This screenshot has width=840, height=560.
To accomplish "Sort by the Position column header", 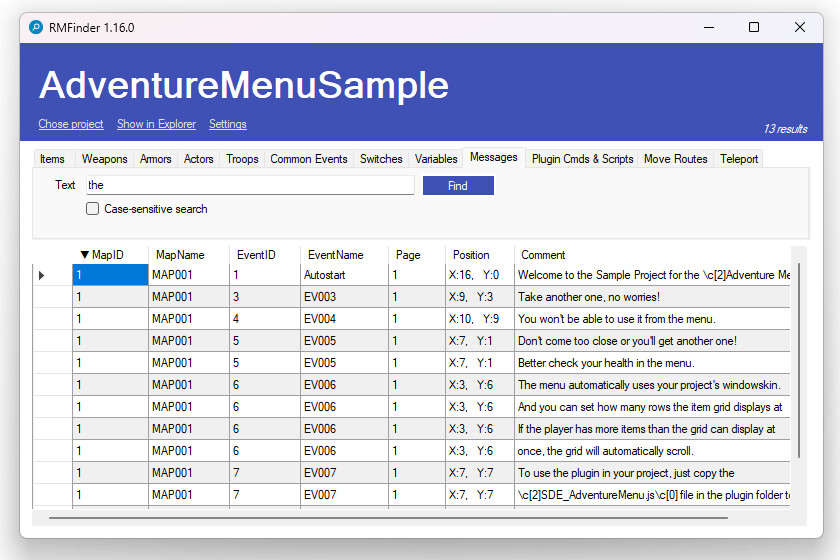I will [471, 255].
